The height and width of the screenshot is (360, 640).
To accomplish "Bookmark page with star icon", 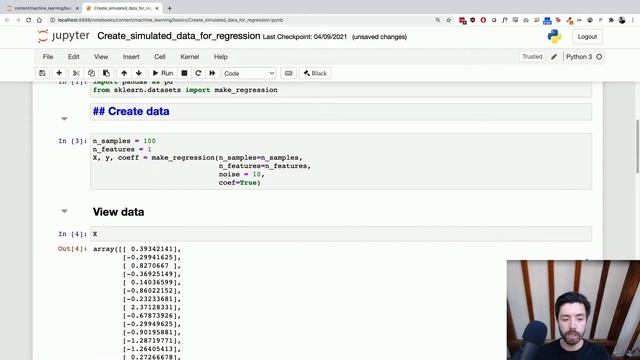I will [x=449, y=20].
